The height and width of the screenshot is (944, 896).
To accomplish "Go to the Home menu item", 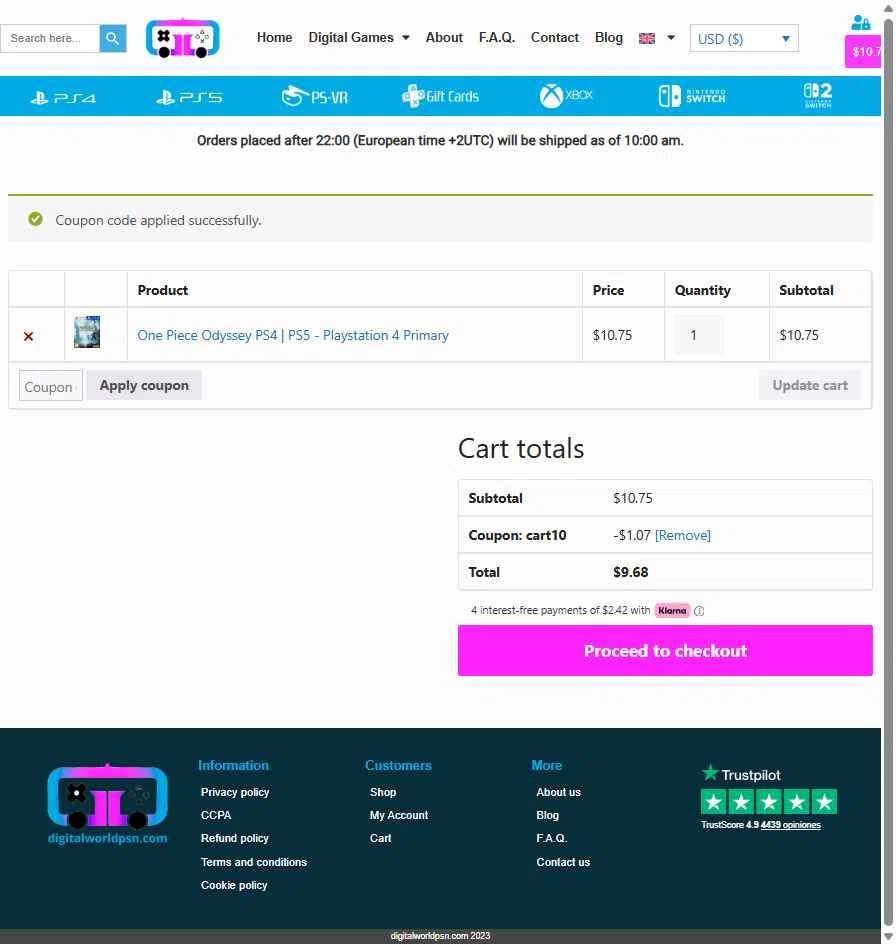I will pyautogui.click(x=275, y=37).
